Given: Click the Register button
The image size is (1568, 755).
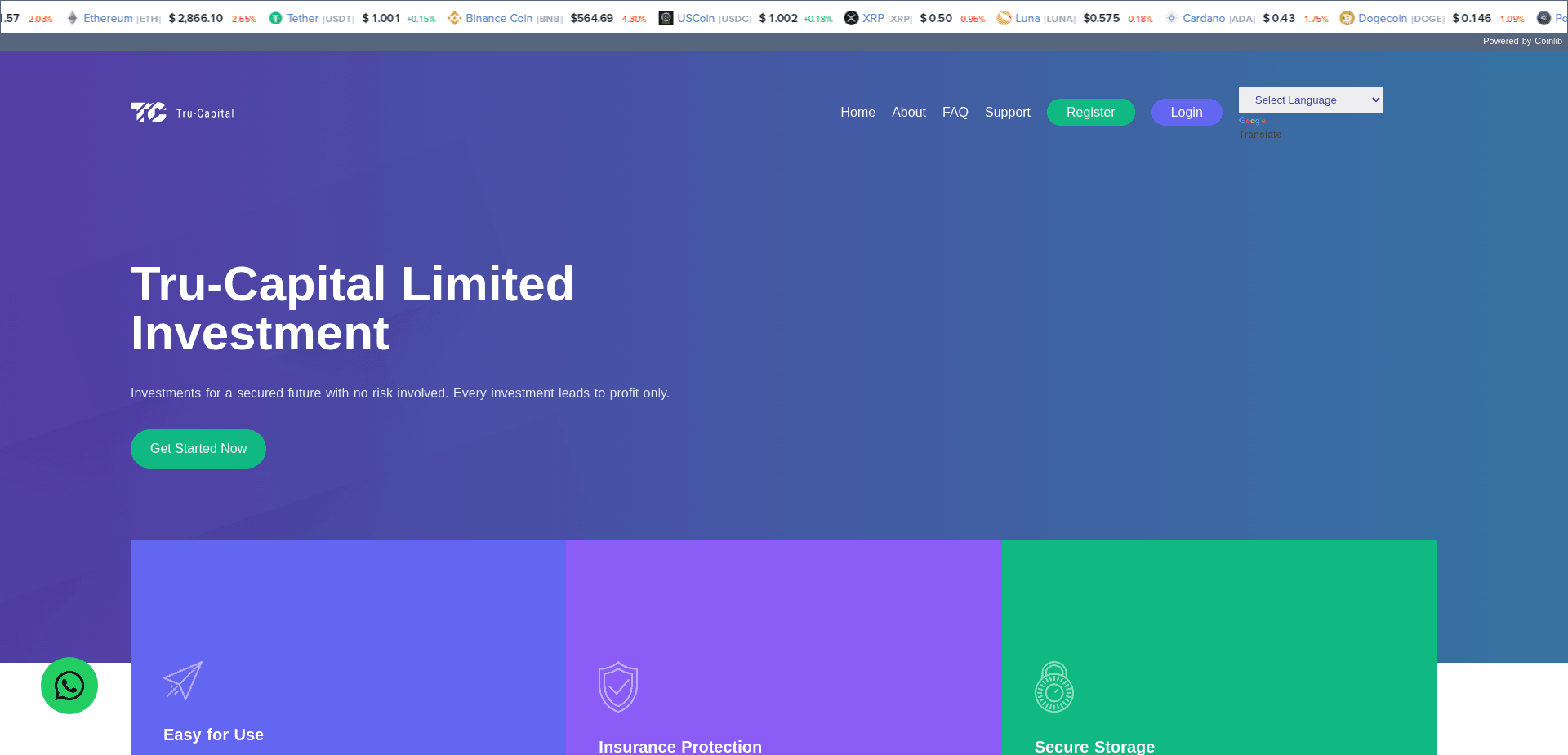Looking at the screenshot, I should (1090, 112).
